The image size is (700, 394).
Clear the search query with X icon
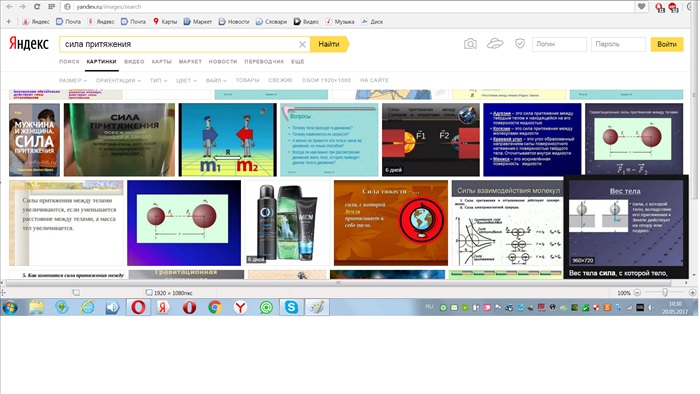tap(302, 44)
